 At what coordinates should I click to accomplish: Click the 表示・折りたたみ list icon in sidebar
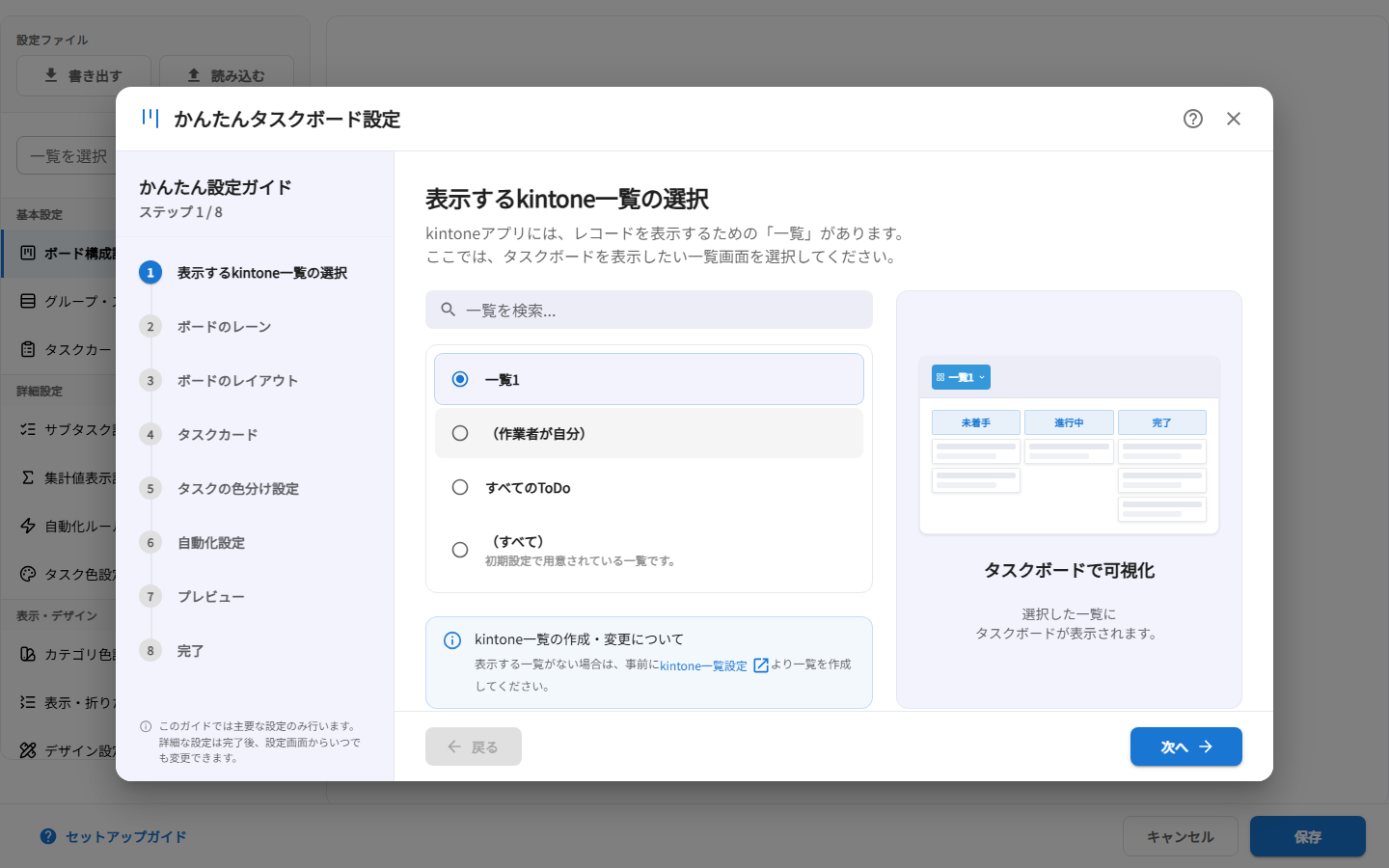[28, 702]
